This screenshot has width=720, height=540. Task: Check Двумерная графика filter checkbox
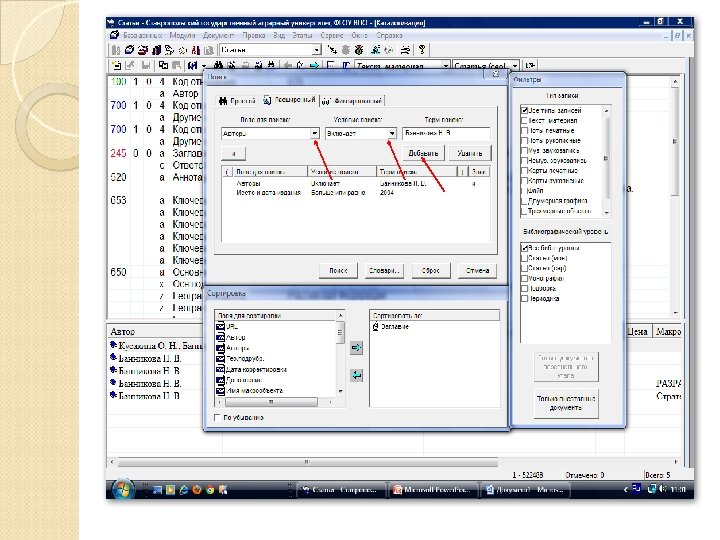point(524,201)
